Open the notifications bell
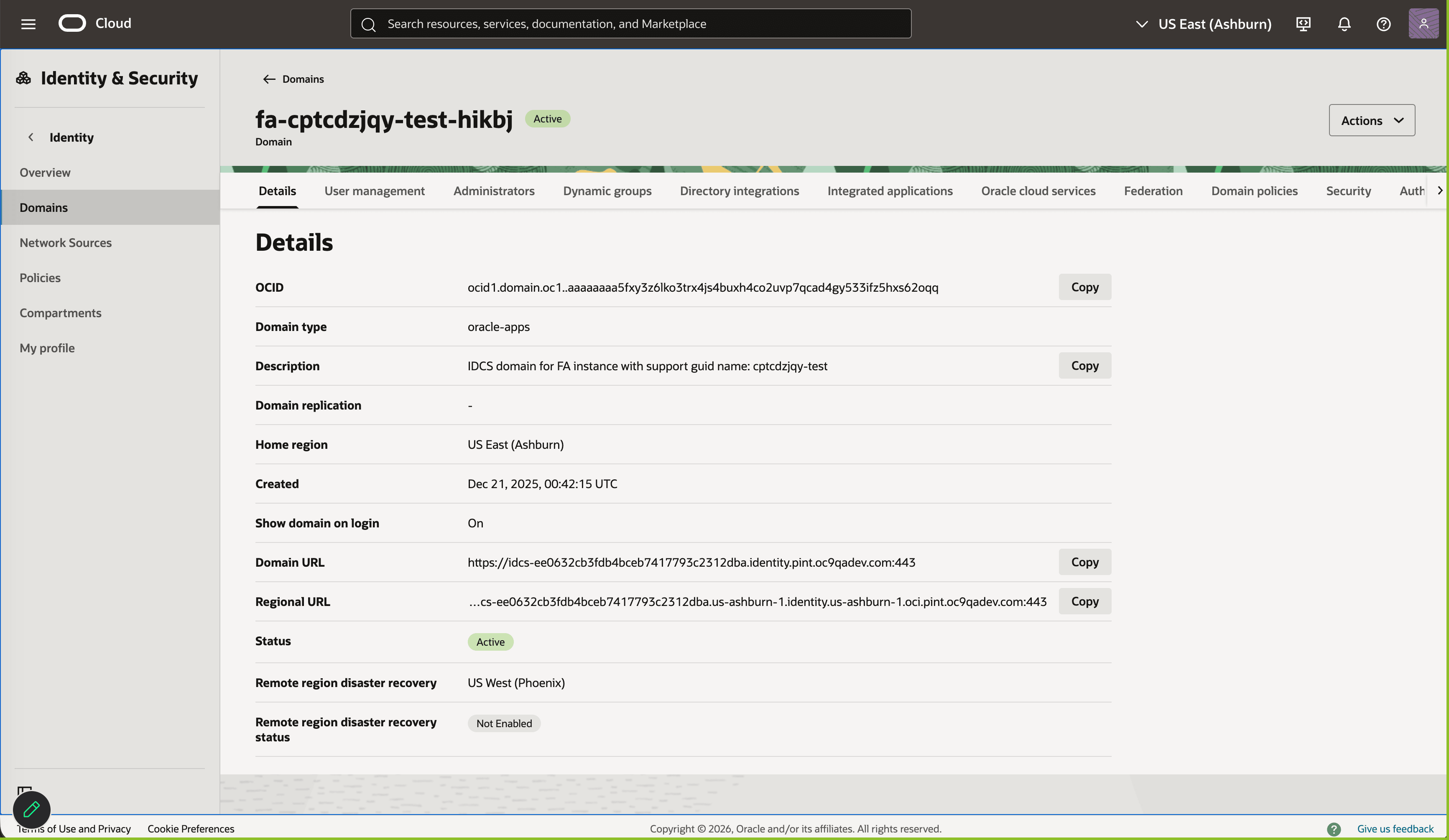 pos(1344,24)
